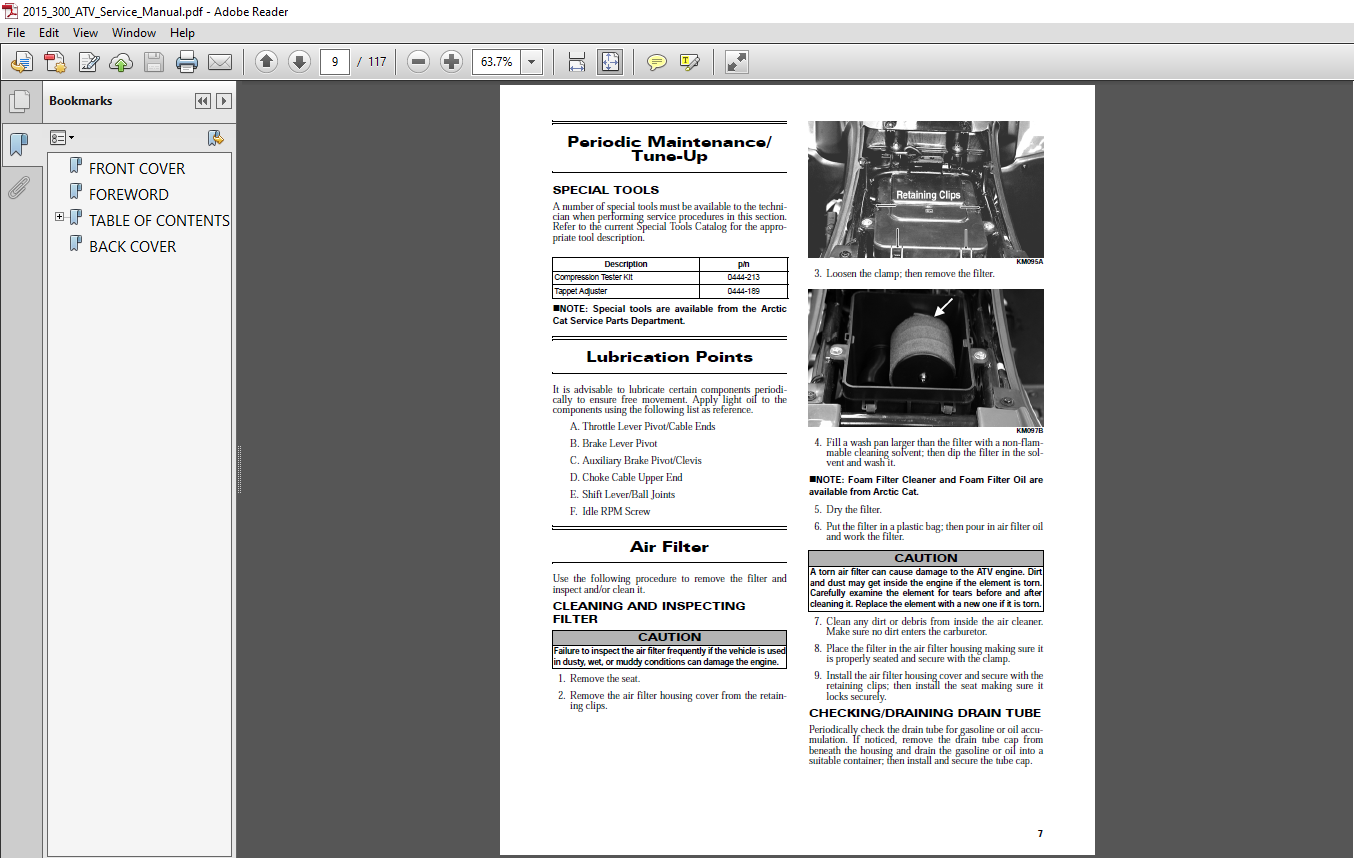Click the Save file floppy icon
The height and width of the screenshot is (858, 1354).
pyautogui.click(x=154, y=62)
